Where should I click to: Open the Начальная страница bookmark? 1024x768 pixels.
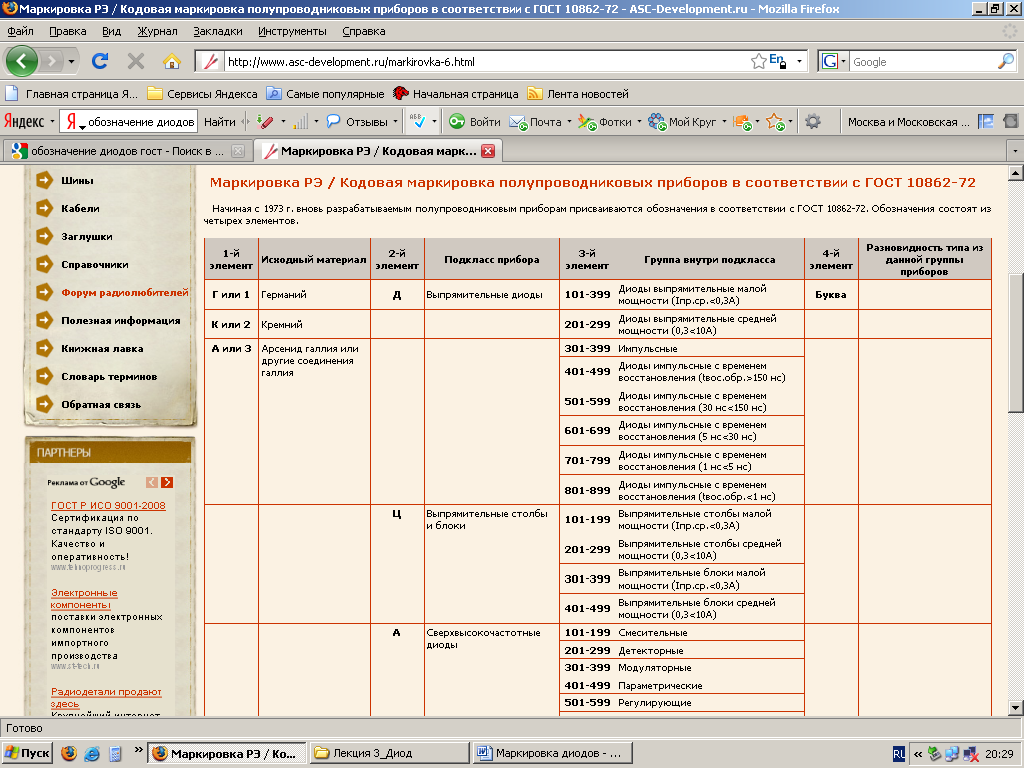[456, 94]
